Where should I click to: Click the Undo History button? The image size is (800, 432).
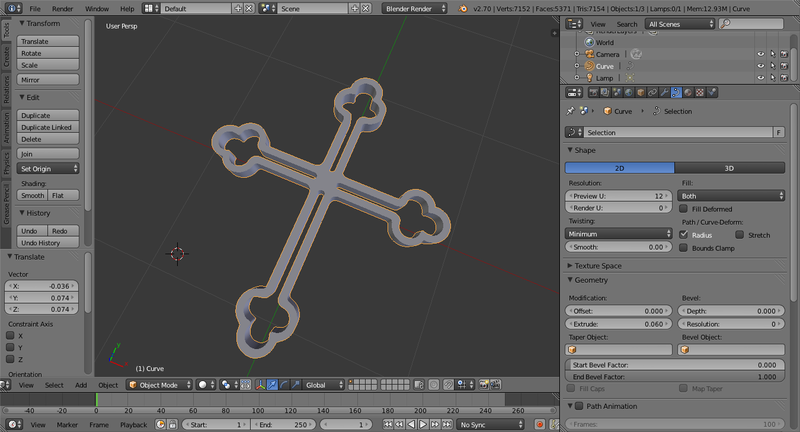tap(48, 243)
